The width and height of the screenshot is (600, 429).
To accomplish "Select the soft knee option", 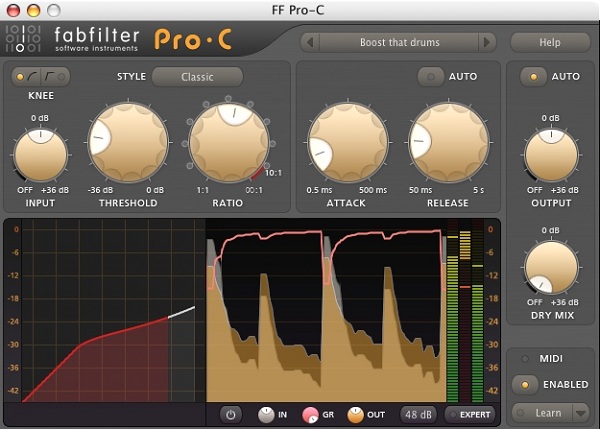I will (x=27, y=77).
